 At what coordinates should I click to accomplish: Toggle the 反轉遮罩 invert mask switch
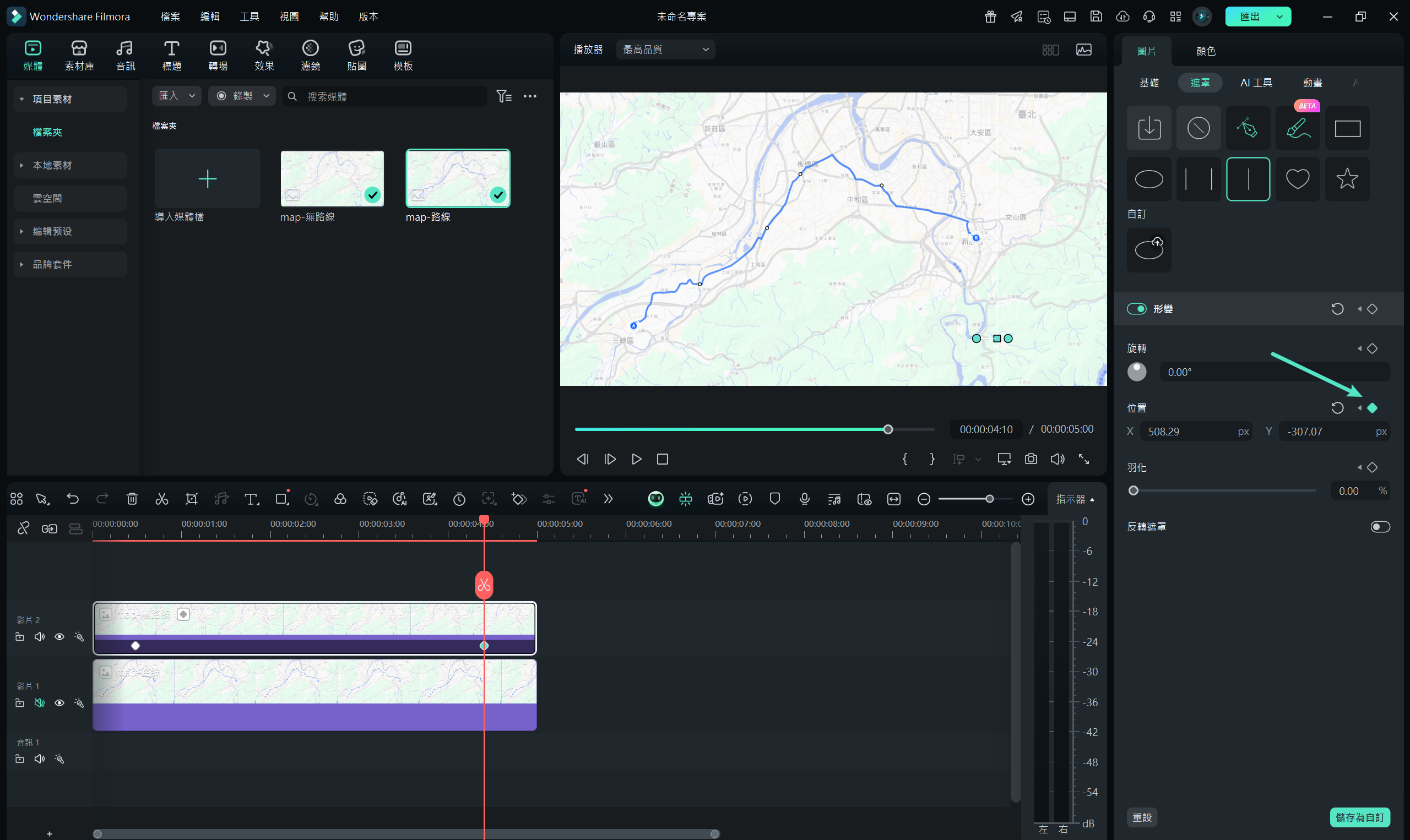coord(1380,527)
